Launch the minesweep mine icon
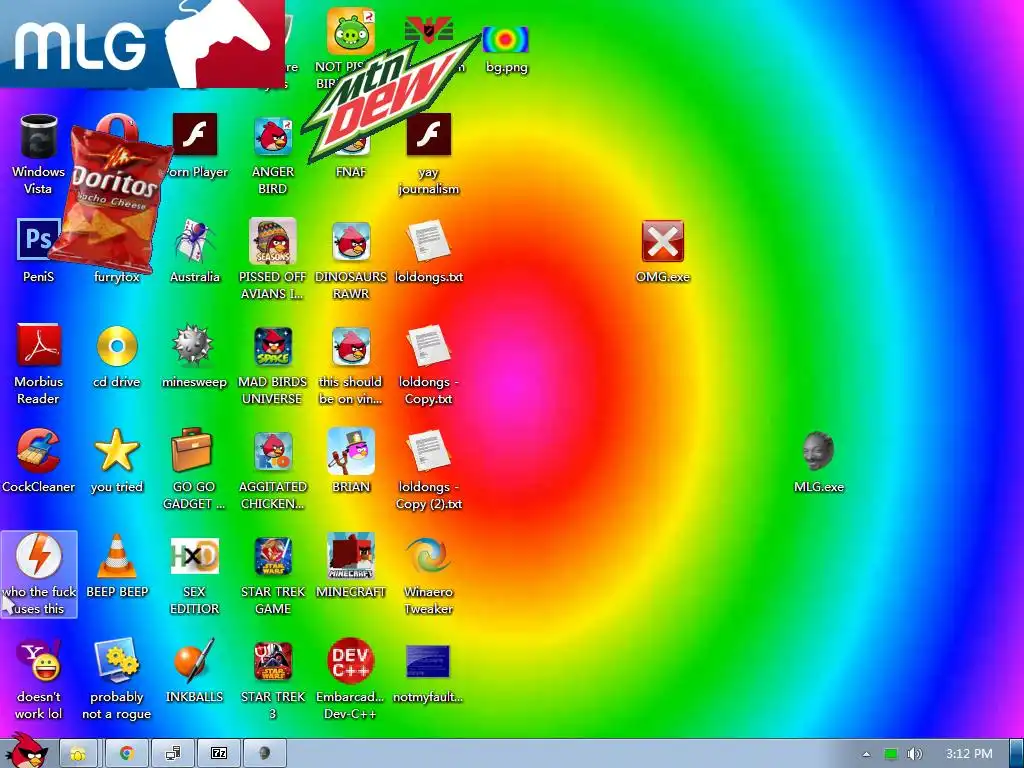 (x=193, y=345)
